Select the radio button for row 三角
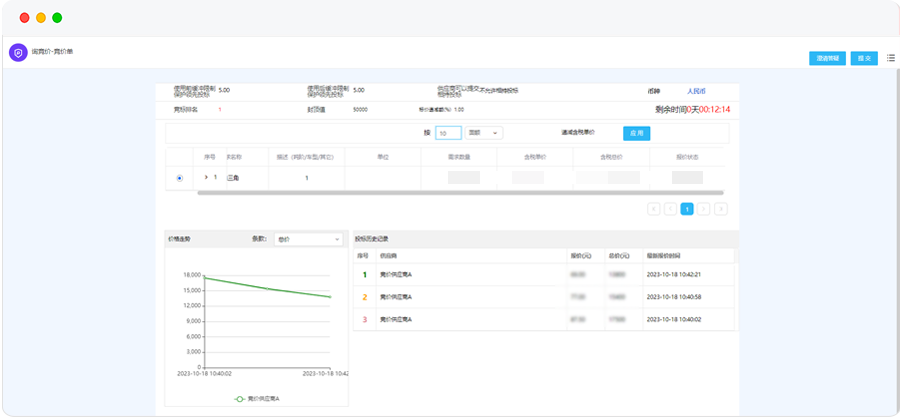Screen dimensions: 900x417 tap(180, 178)
